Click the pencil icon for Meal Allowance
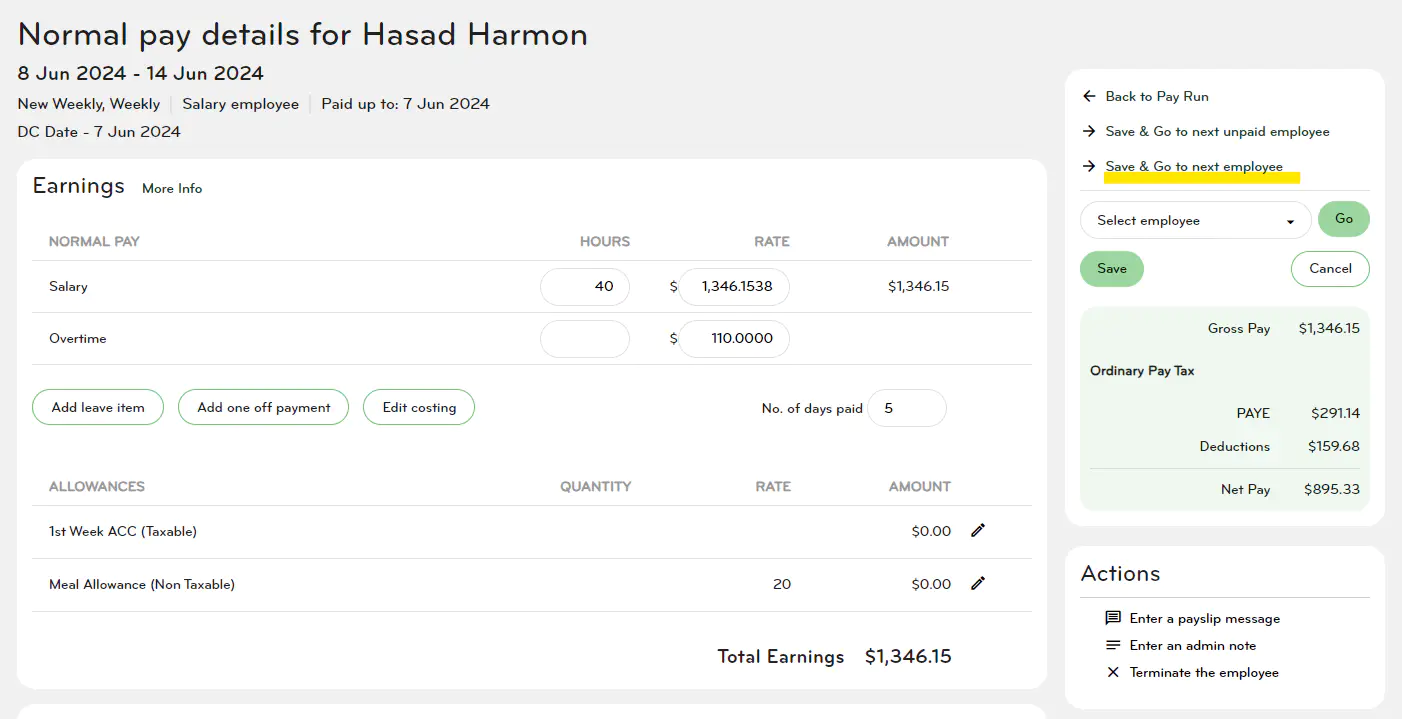 point(978,584)
